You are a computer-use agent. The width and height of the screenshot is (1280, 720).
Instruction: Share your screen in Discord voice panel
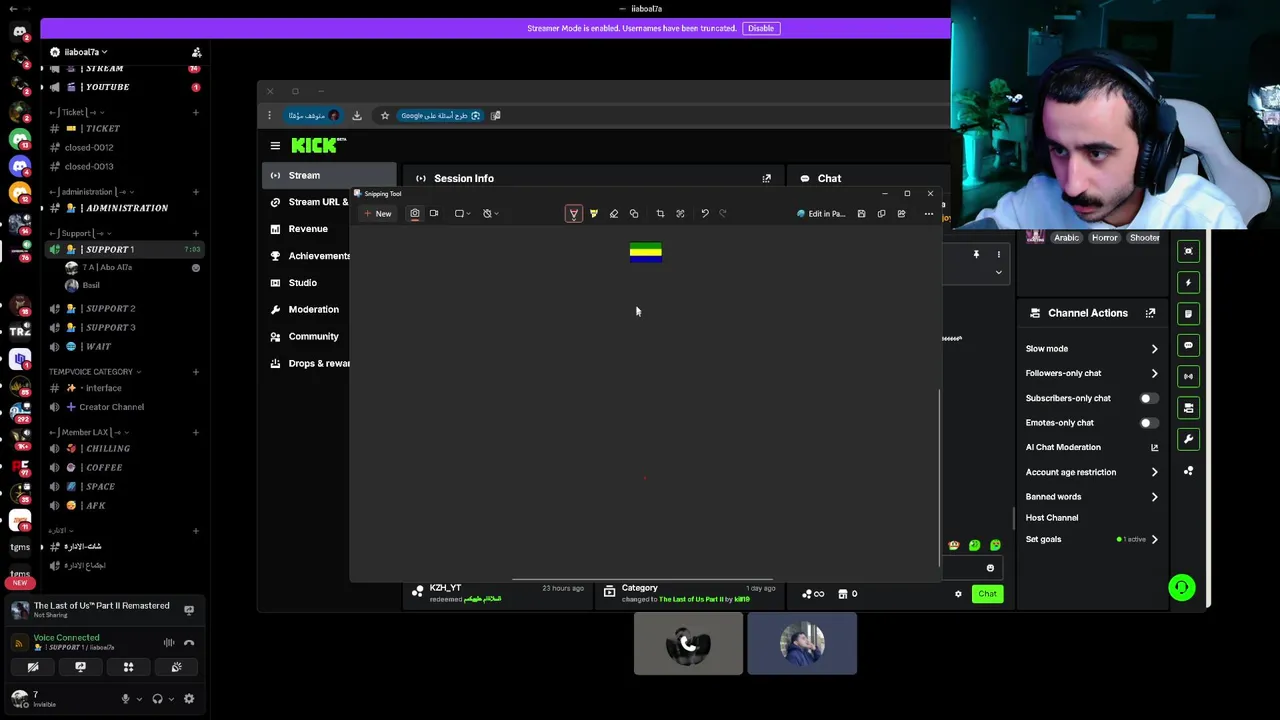pos(80,667)
